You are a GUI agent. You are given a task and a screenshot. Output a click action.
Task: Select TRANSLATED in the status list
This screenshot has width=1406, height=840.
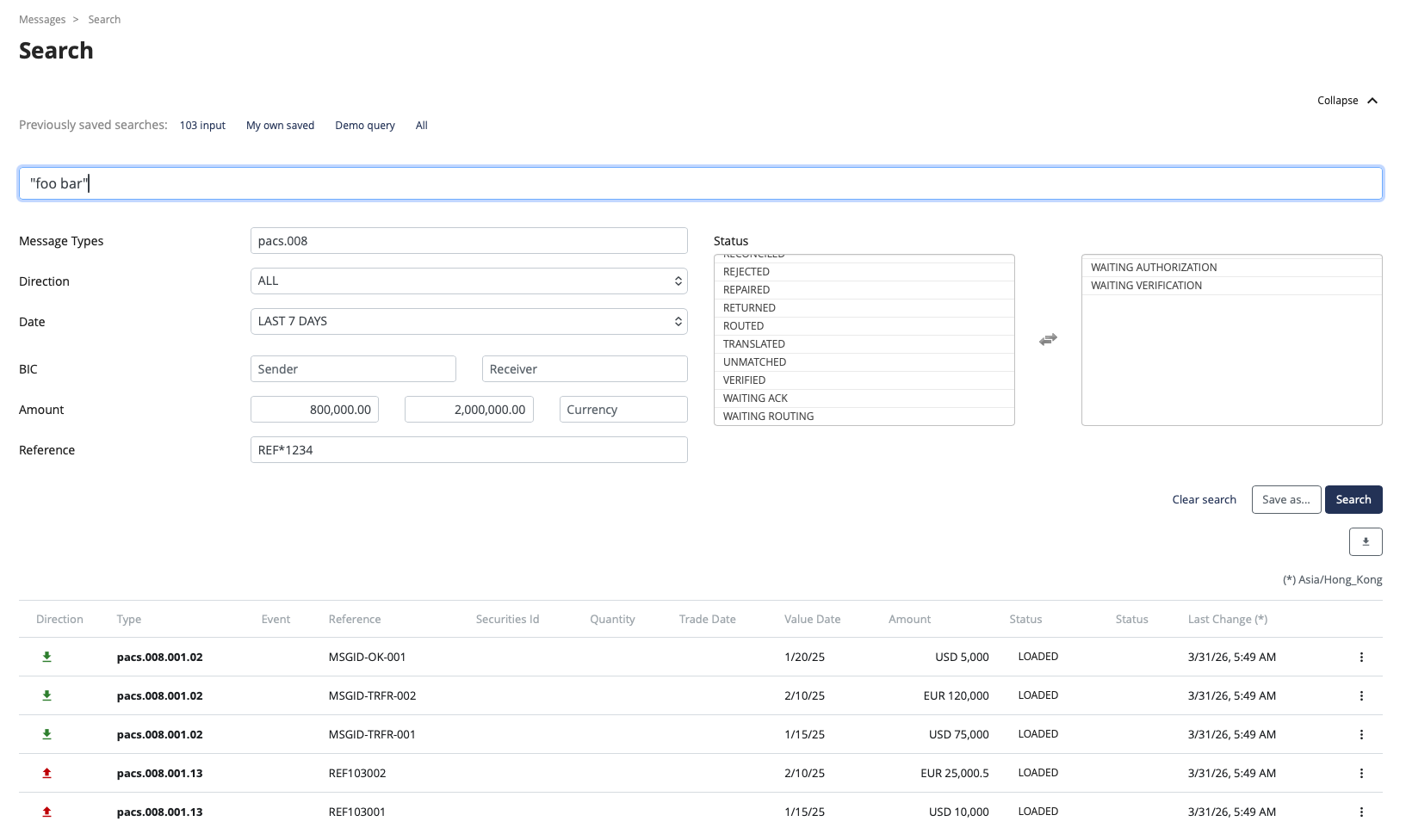(864, 344)
